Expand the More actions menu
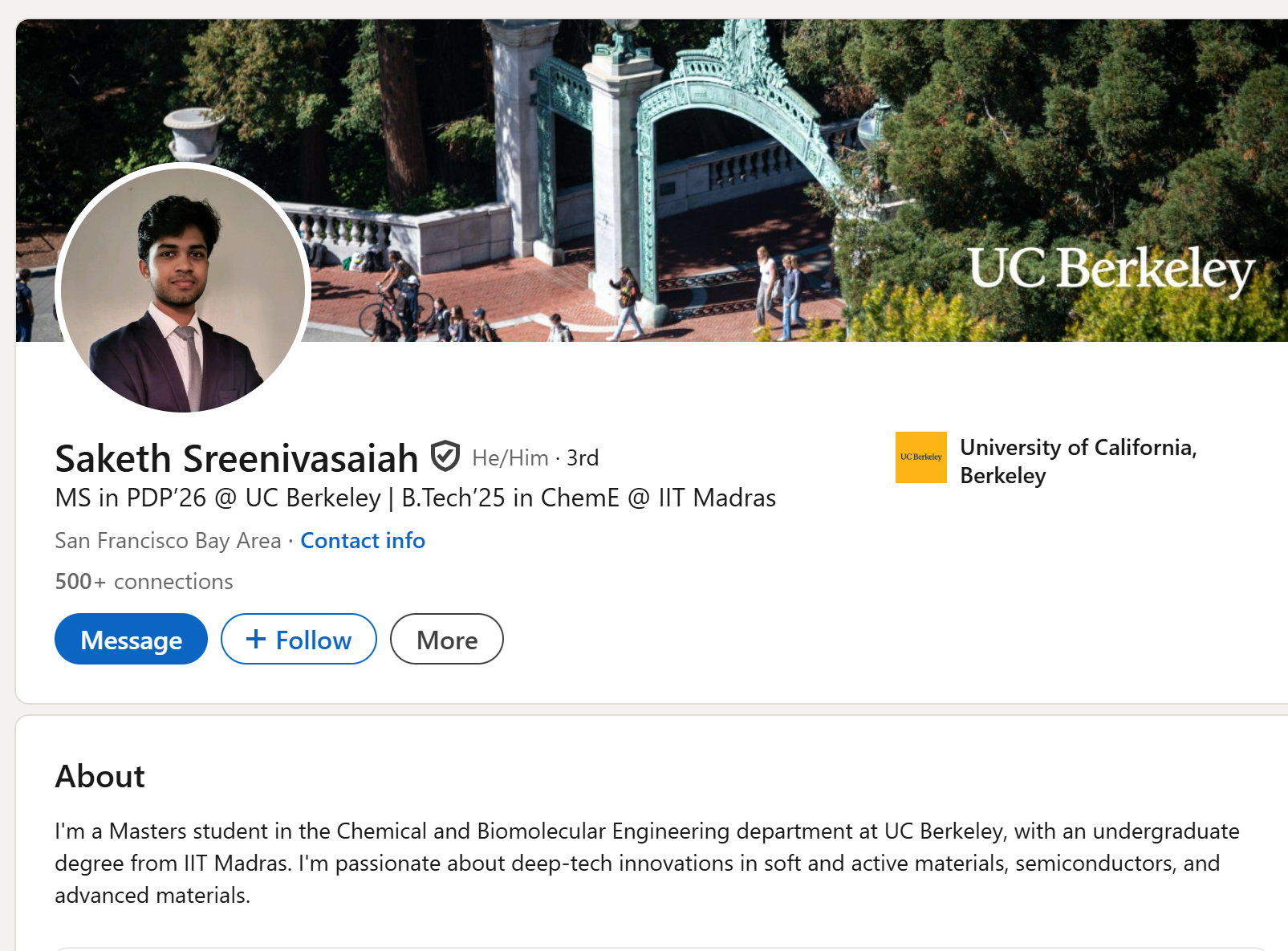This screenshot has height=951, width=1288. point(446,640)
